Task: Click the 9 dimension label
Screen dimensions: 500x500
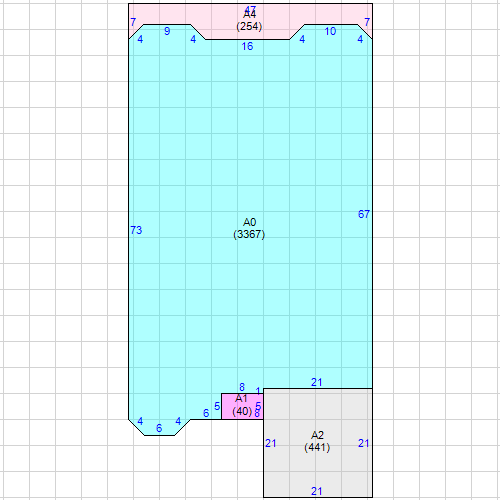Action: point(167,31)
